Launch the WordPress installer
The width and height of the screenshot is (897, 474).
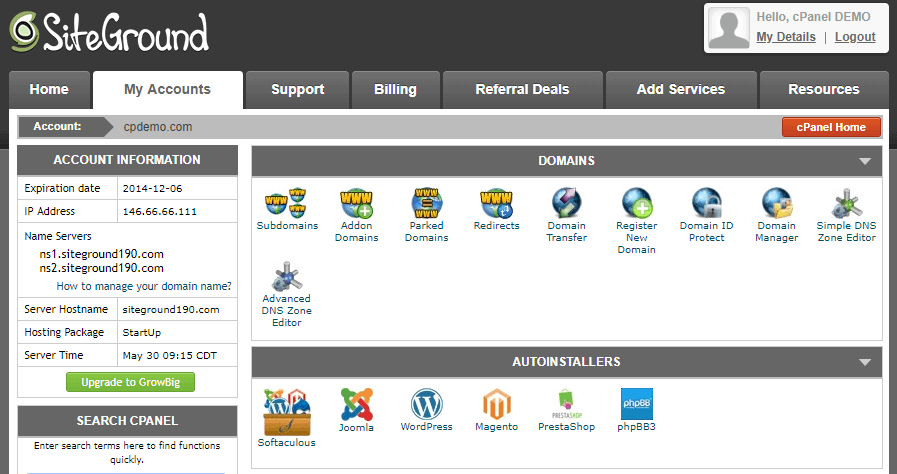[x=426, y=410]
